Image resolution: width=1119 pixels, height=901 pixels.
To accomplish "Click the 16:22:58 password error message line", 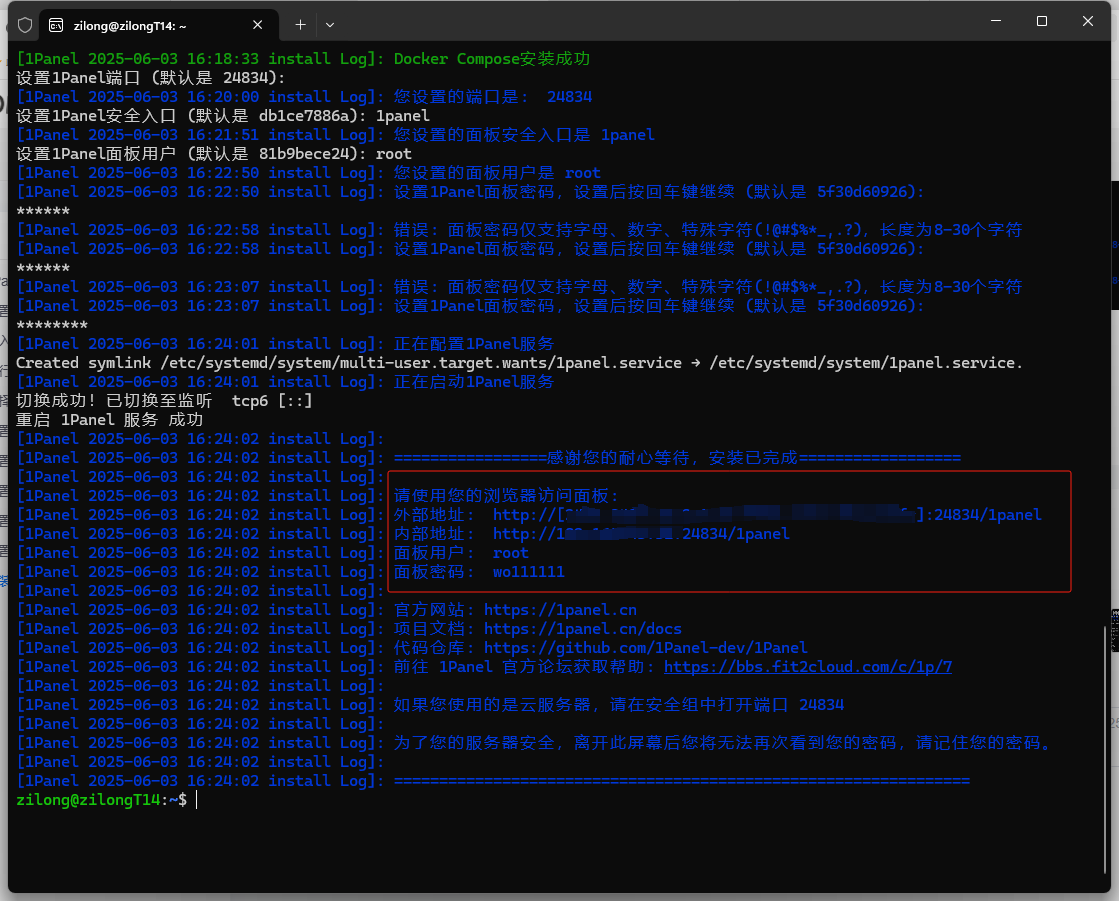I will click(x=519, y=230).
